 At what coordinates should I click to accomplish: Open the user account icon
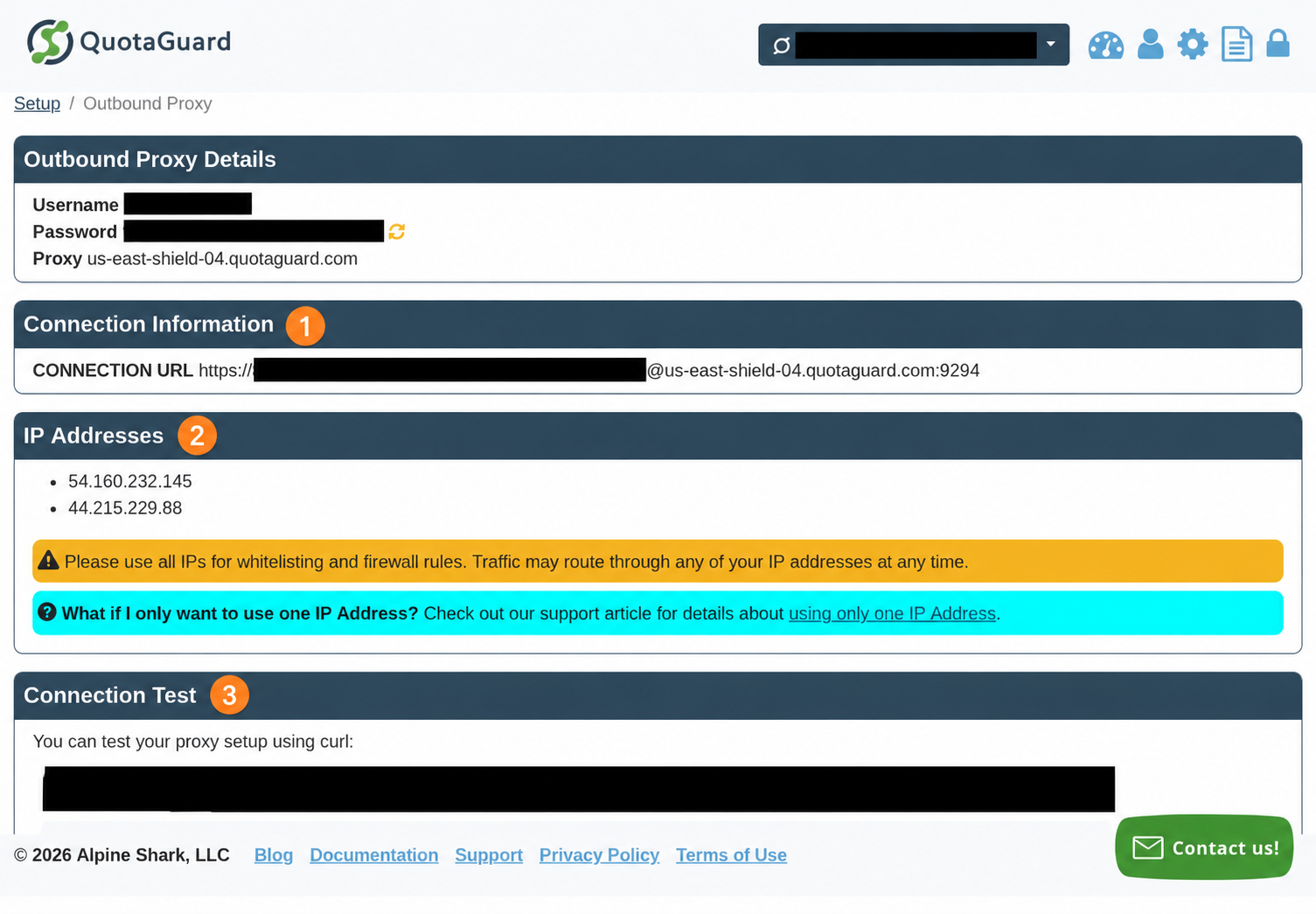point(1150,44)
